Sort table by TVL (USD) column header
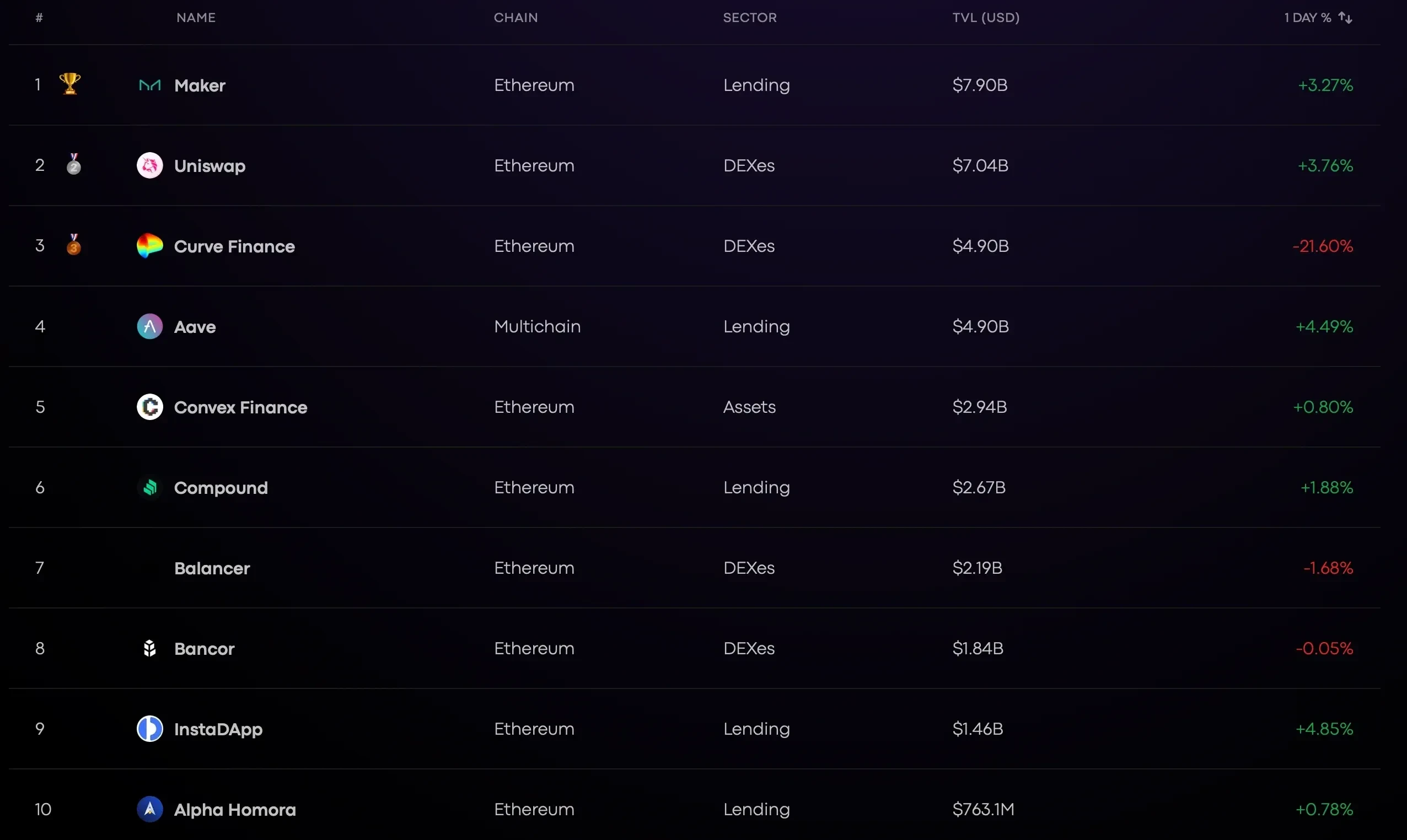 [986, 18]
